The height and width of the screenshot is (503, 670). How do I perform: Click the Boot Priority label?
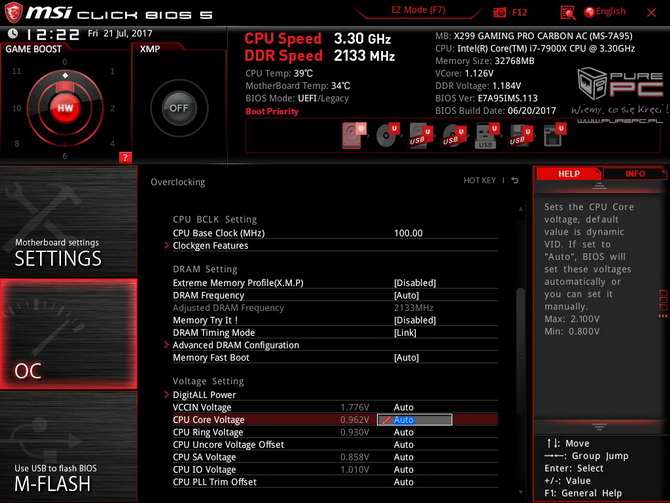(272, 111)
